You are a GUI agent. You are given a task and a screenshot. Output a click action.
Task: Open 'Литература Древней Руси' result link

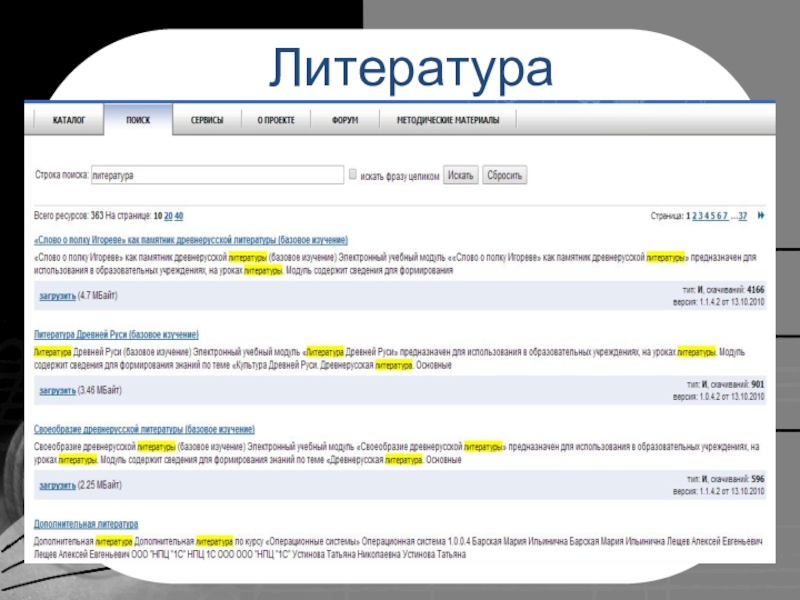click(116, 334)
